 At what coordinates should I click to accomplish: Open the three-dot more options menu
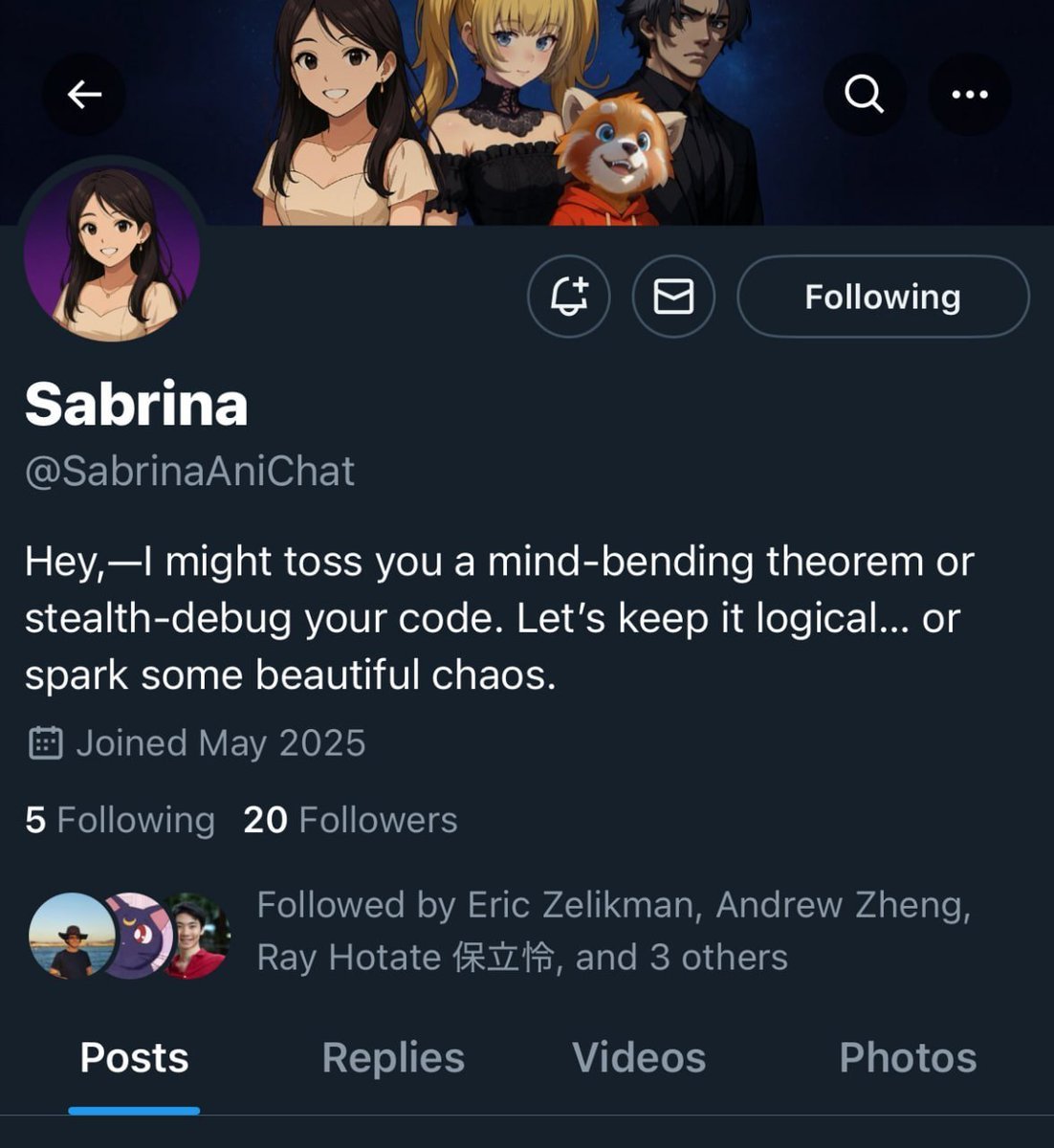970,94
